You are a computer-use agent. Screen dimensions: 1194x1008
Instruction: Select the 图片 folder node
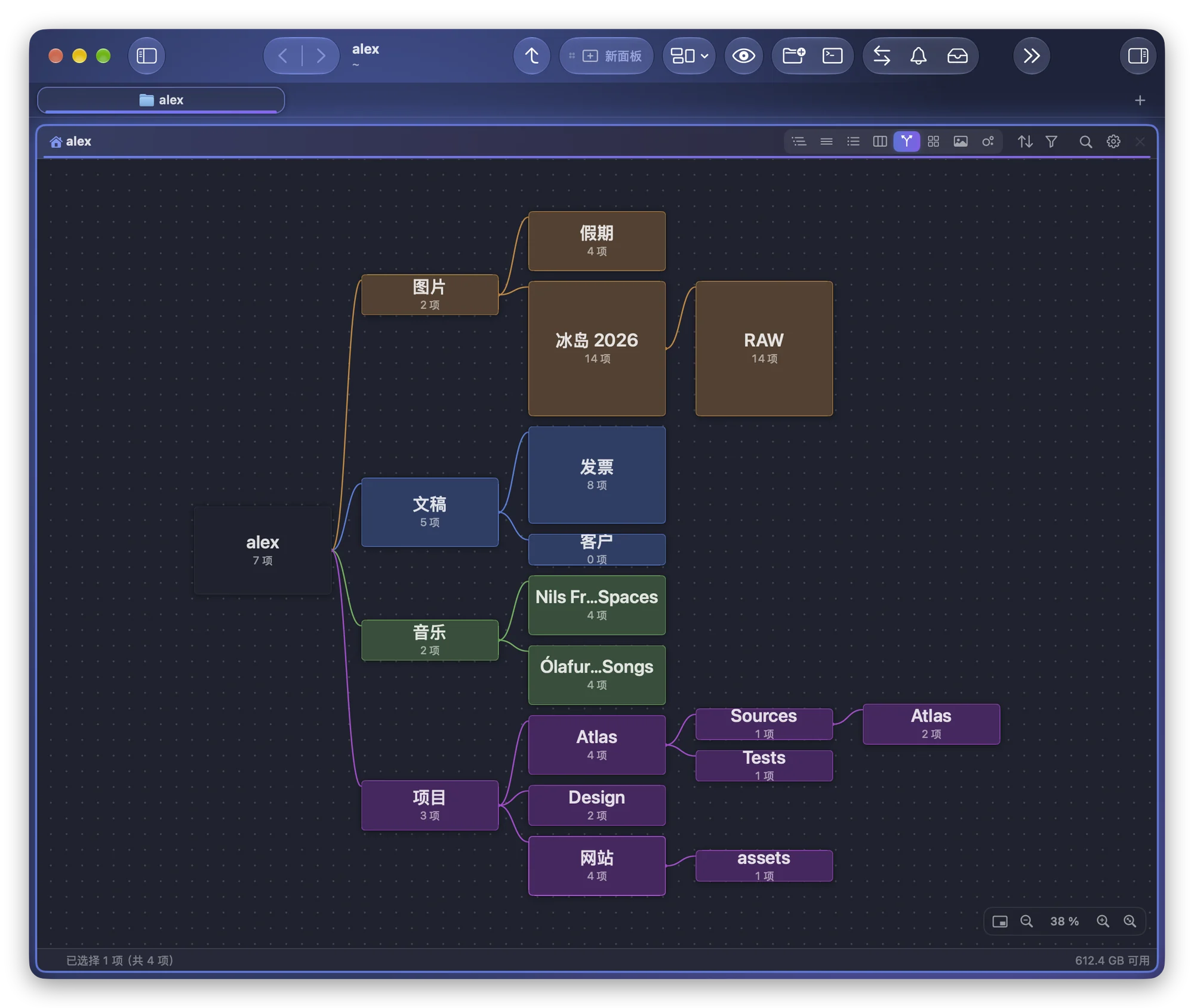[429, 295]
